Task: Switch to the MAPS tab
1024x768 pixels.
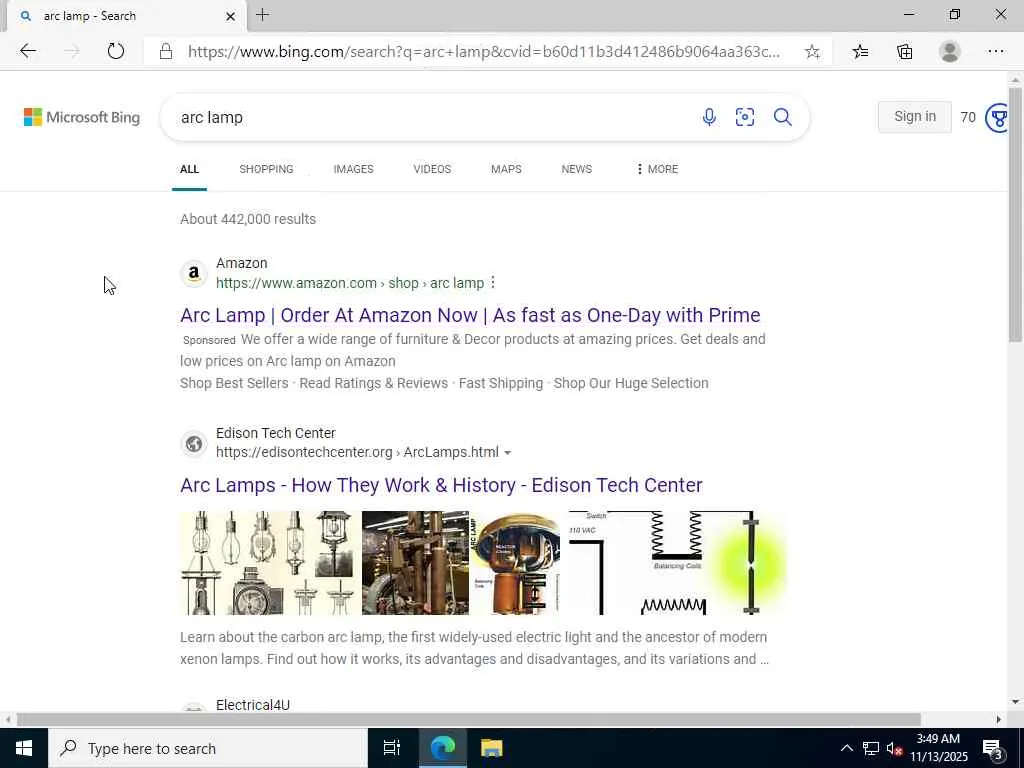Action: (x=506, y=169)
